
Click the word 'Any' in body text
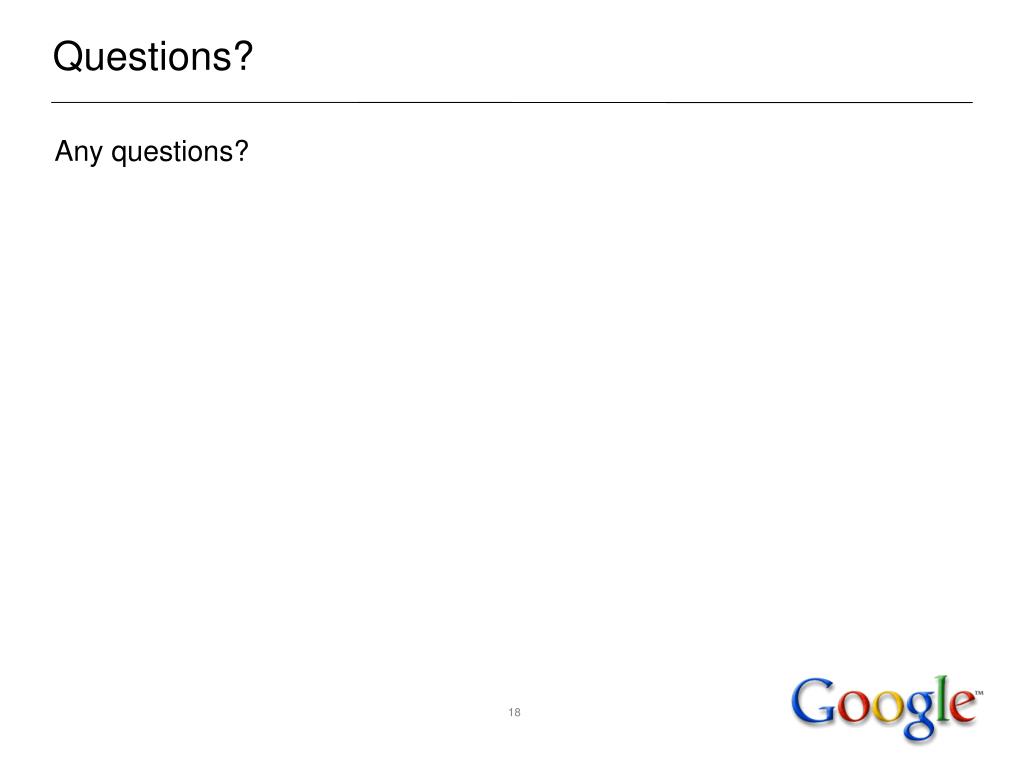(78, 152)
